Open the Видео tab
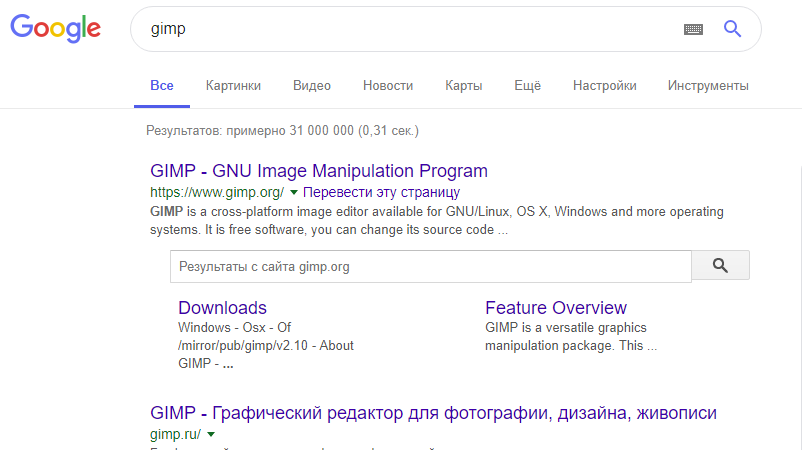 pyautogui.click(x=311, y=85)
